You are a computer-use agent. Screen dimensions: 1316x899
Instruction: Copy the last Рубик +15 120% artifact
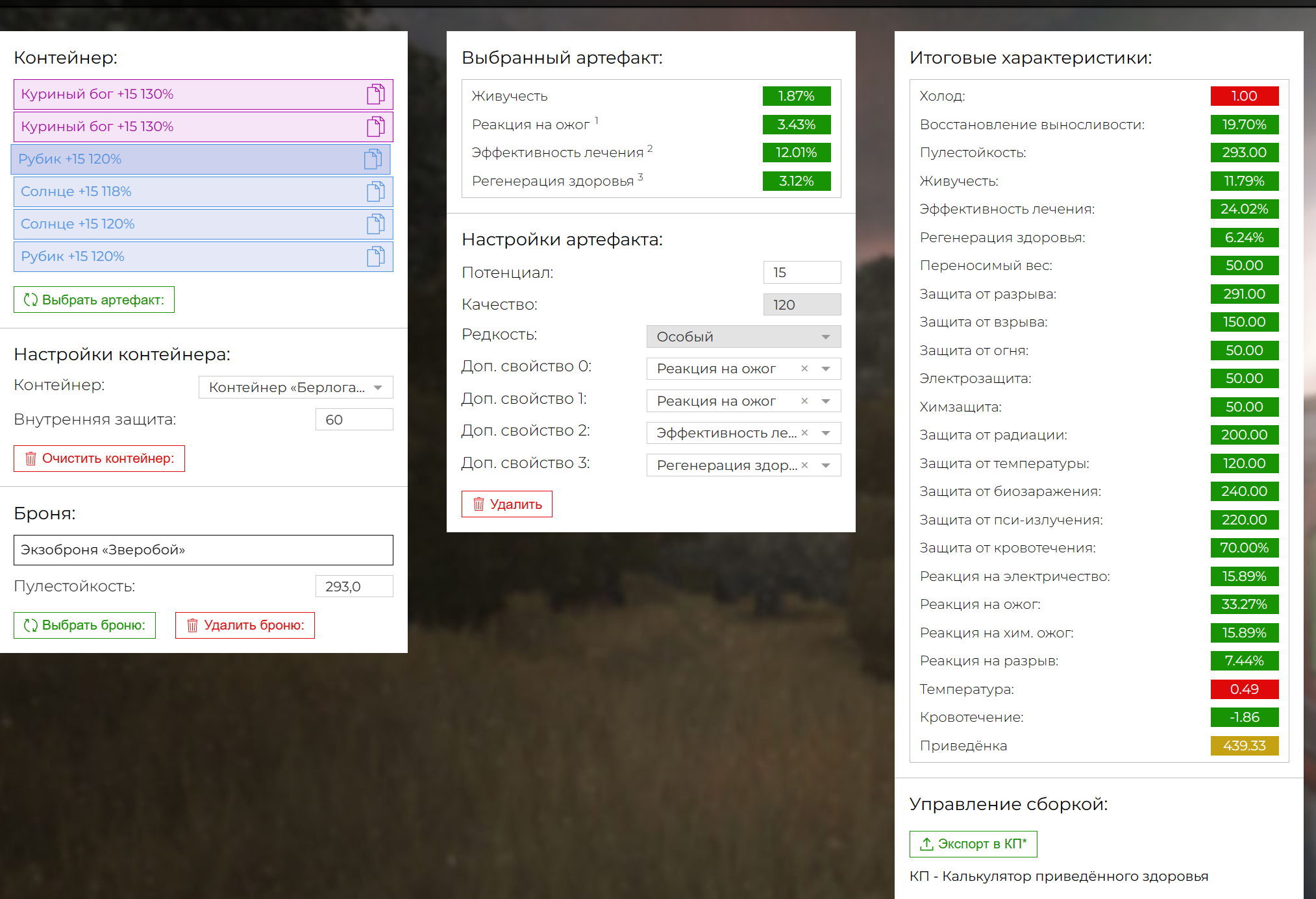tap(376, 256)
